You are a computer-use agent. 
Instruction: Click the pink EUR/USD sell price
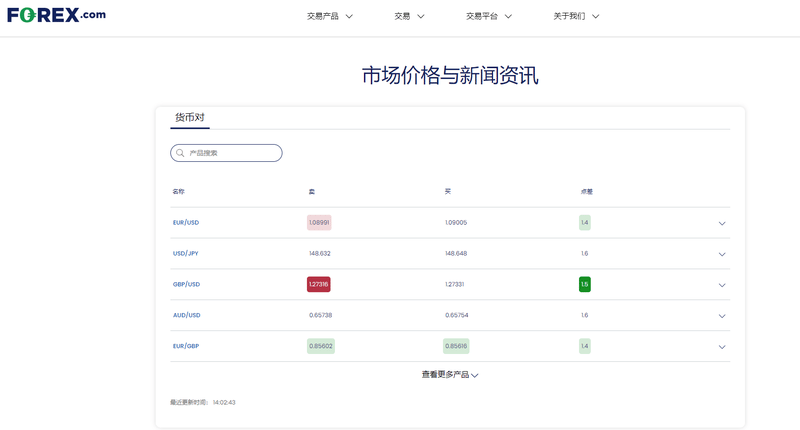pyautogui.click(x=319, y=223)
